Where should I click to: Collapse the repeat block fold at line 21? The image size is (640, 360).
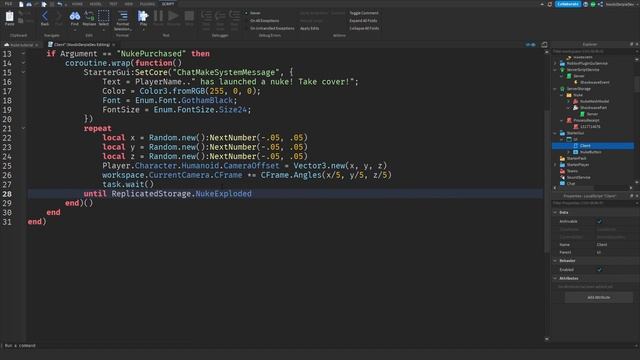pyautogui.click(x=23, y=128)
